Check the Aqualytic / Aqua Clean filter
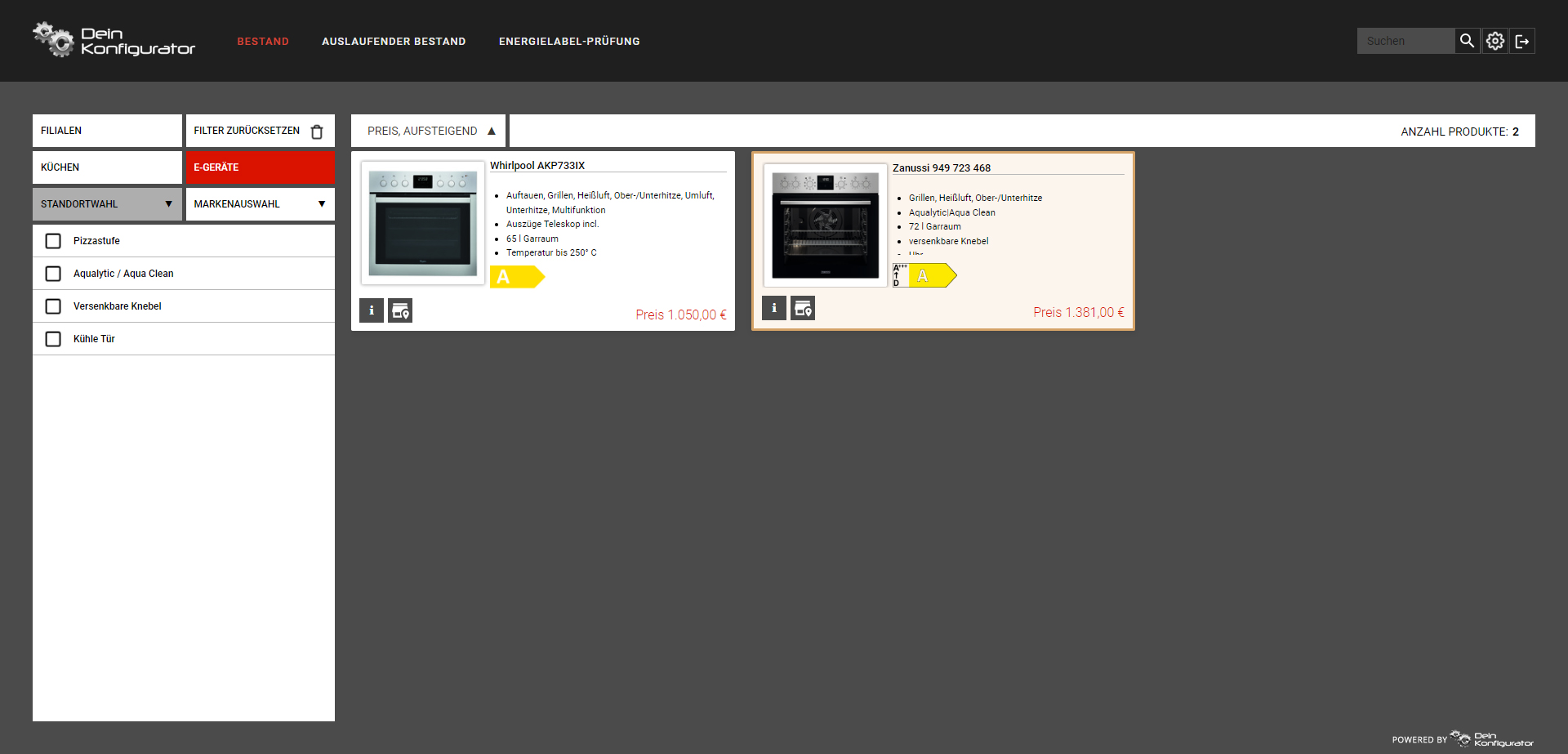This screenshot has width=1568, height=754. click(x=53, y=274)
